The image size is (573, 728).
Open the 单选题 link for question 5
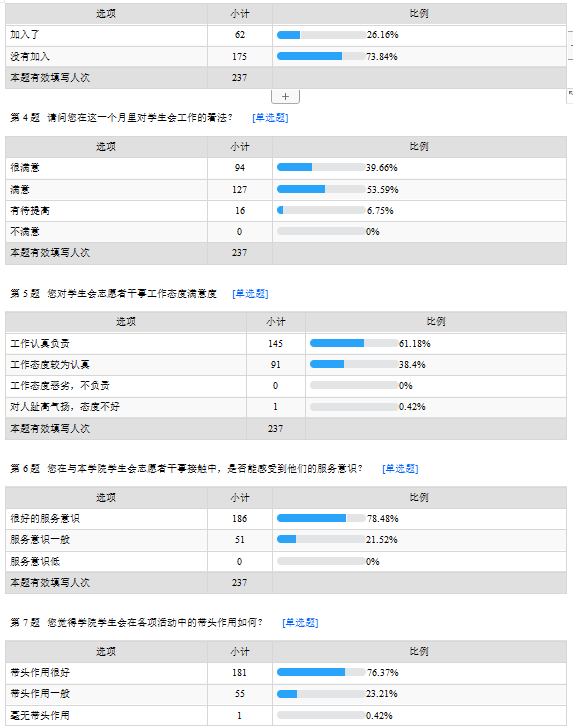[250, 293]
